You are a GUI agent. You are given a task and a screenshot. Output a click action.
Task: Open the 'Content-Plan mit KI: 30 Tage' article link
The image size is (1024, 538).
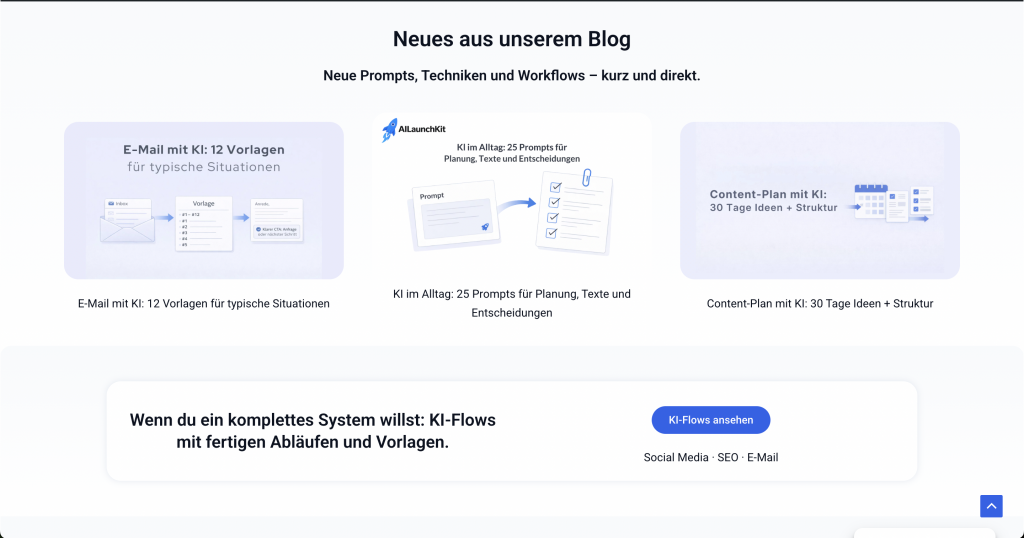pos(820,303)
